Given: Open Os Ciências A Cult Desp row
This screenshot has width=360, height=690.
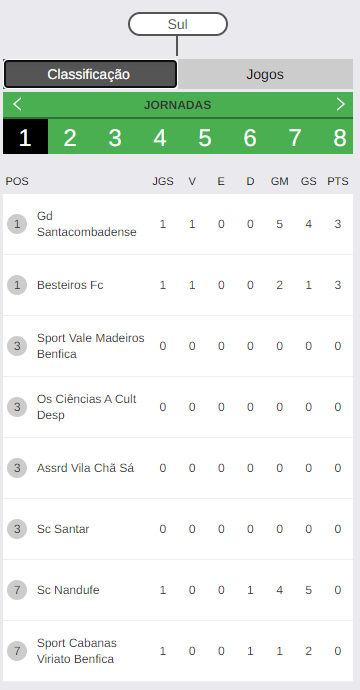Looking at the screenshot, I should click(178, 407).
